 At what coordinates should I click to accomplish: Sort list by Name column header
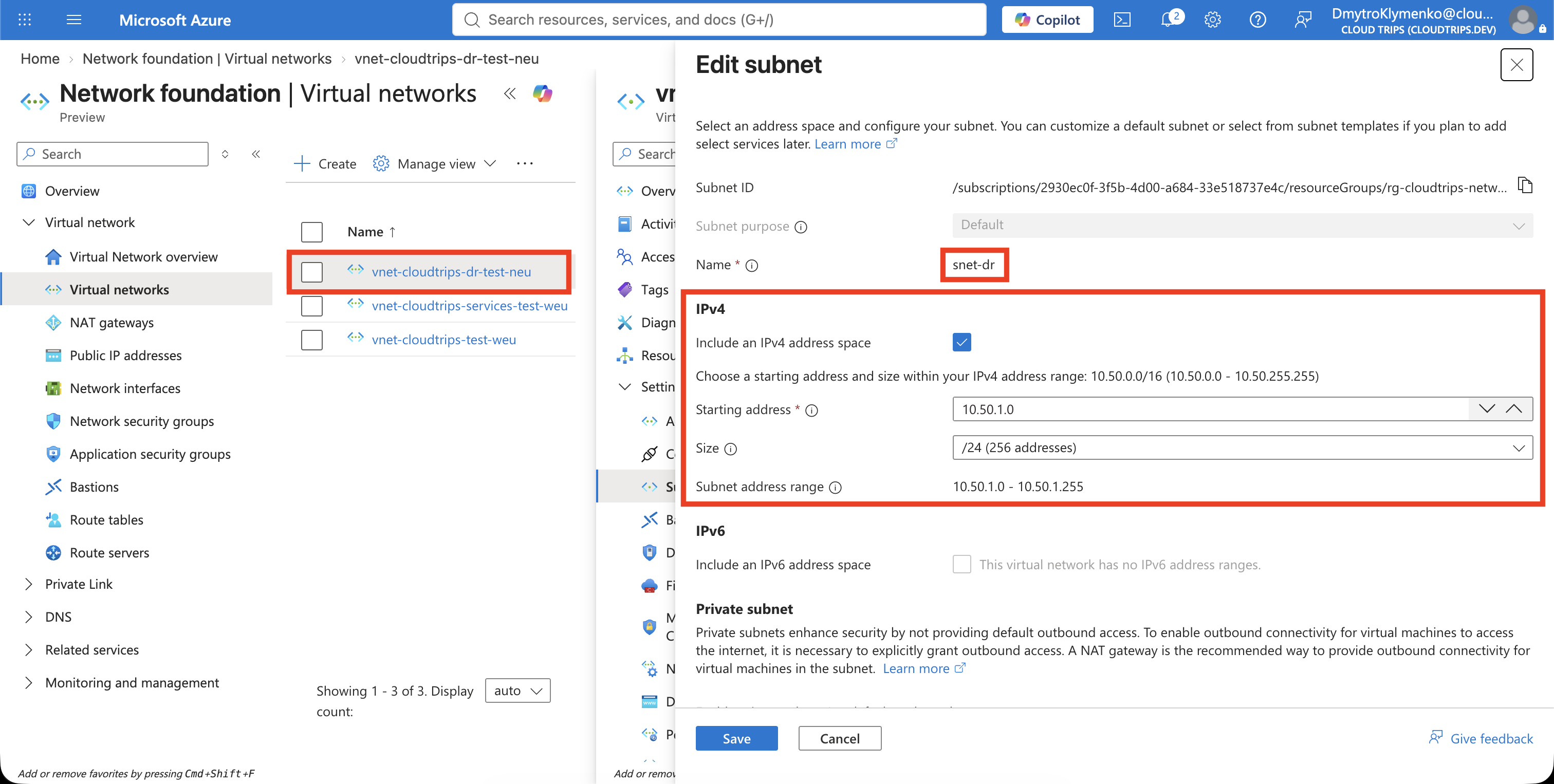click(372, 232)
